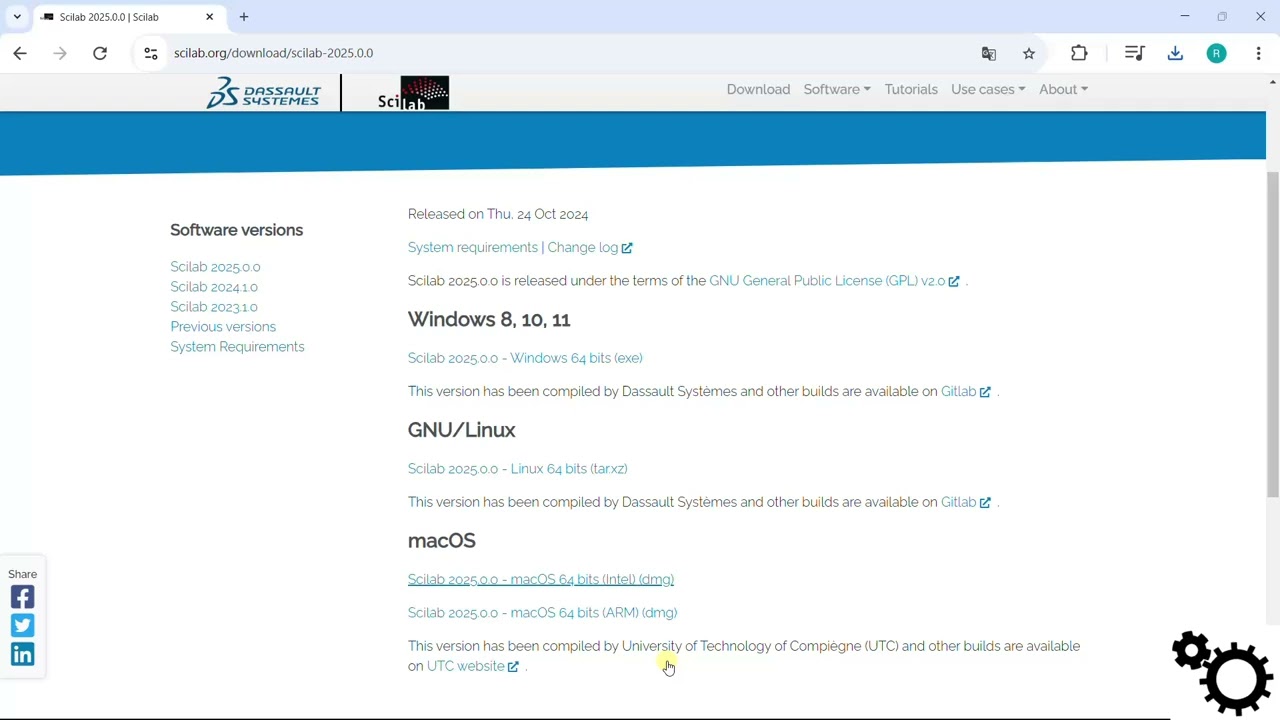Reload the page with the refresh icon
The width and height of the screenshot is (1280, 720).
point(100,53)
